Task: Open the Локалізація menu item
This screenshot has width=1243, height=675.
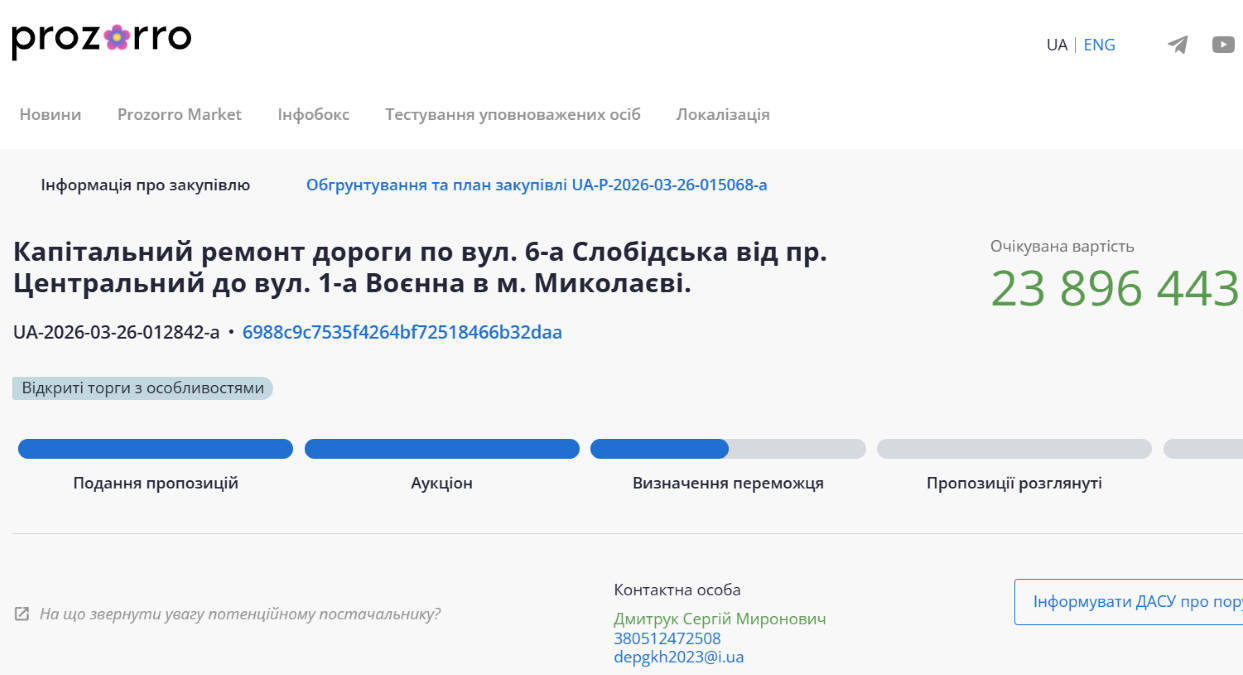Action: point(722,114)
